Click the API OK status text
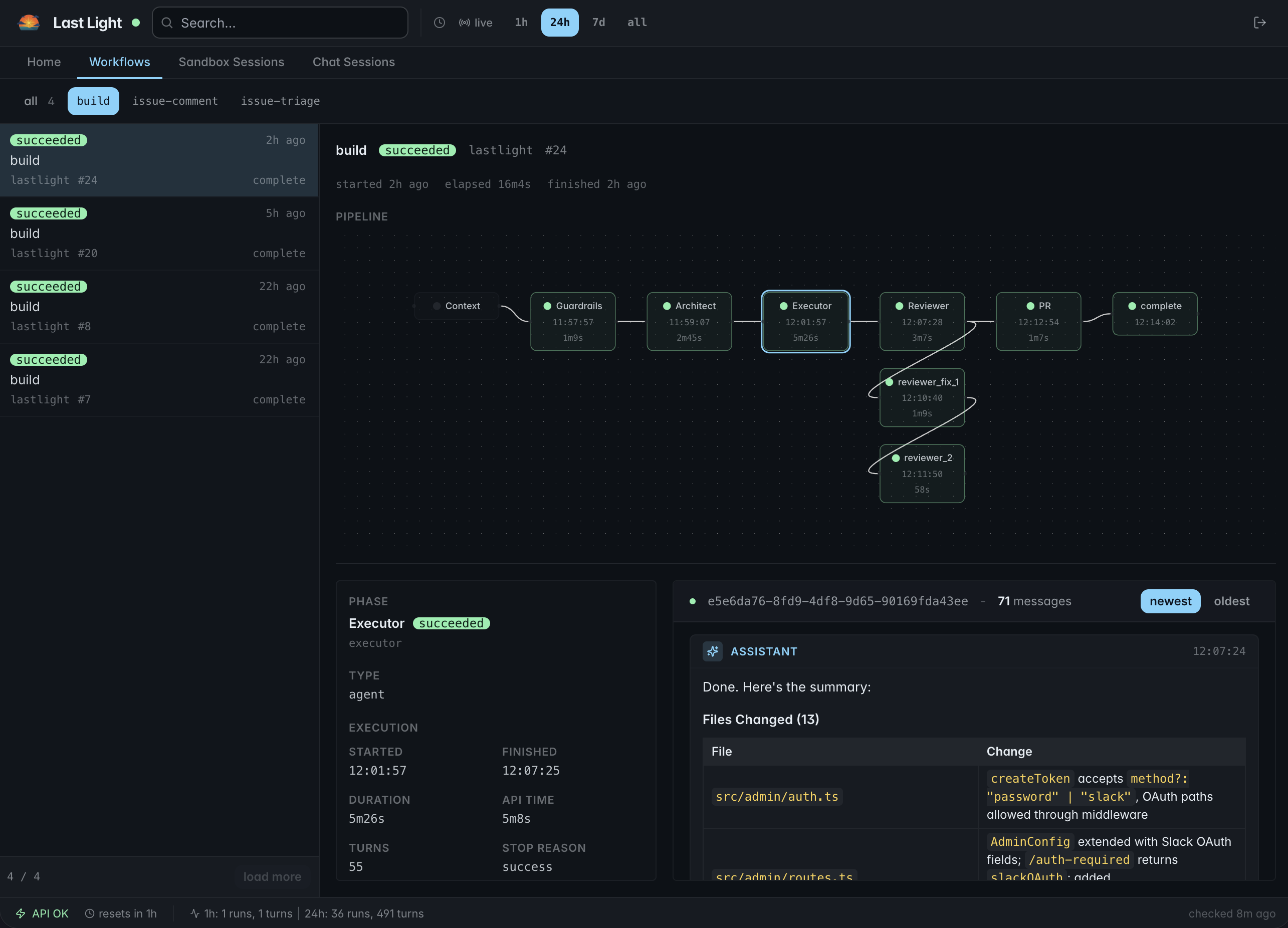The image size is (1288, 928). [x=50, y=913]
